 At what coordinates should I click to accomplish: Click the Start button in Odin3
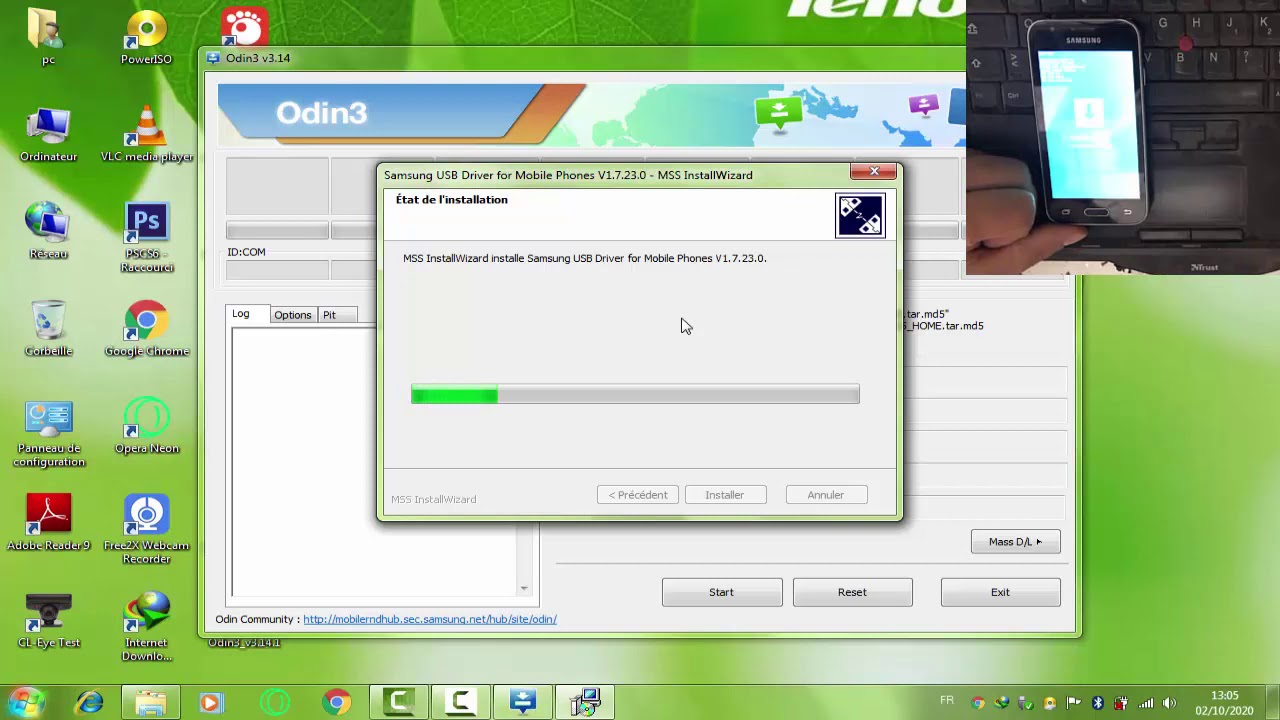point(722,592)
